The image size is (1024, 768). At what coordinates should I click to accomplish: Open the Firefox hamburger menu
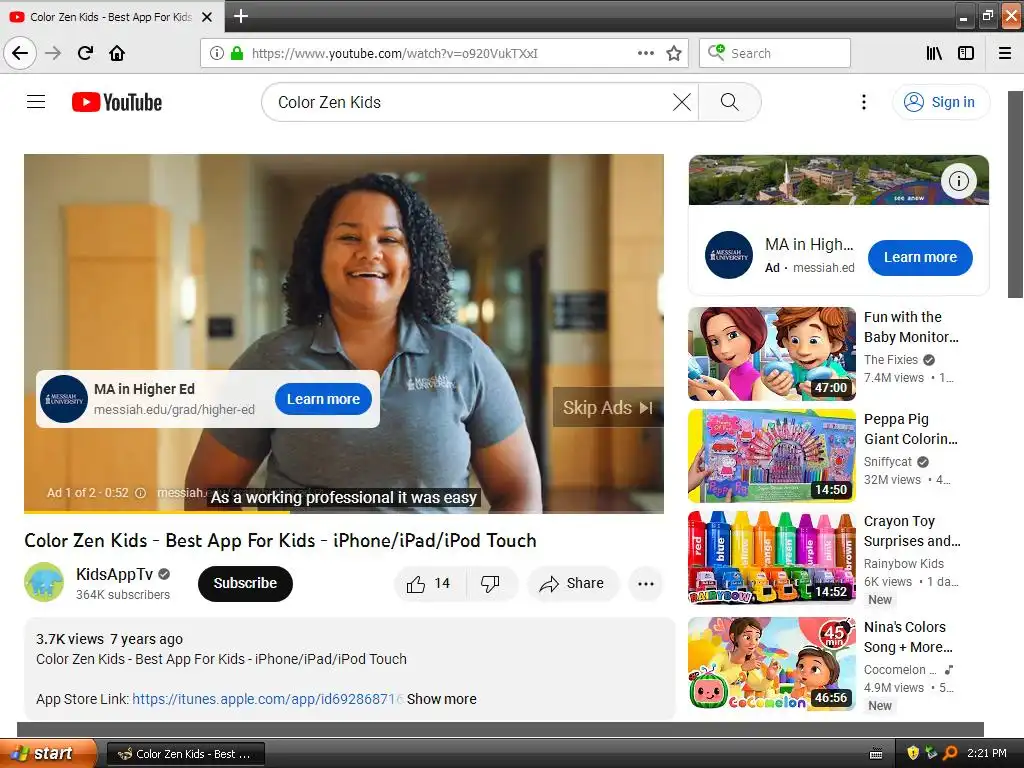1005,53
